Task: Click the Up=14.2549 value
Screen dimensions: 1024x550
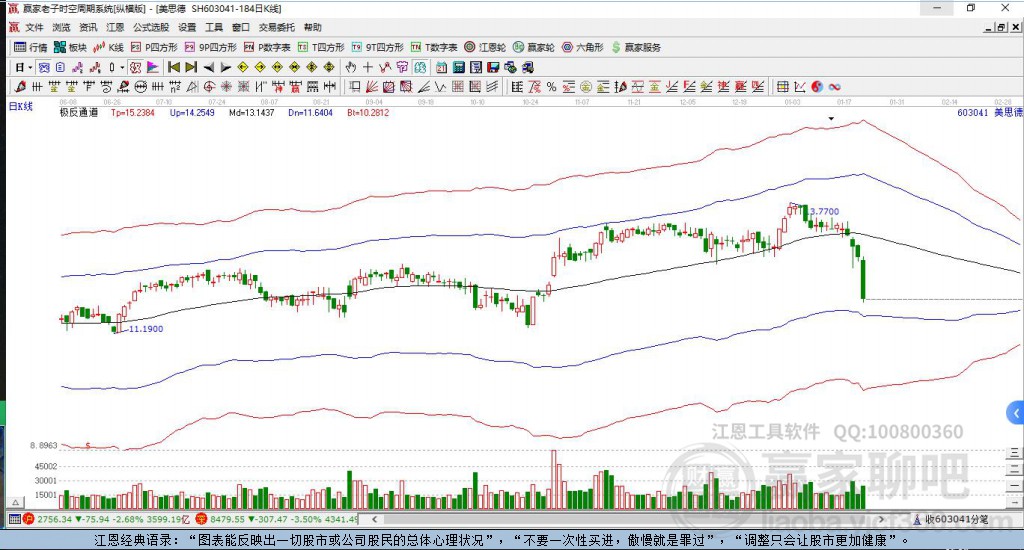Action: coord(192,112)
